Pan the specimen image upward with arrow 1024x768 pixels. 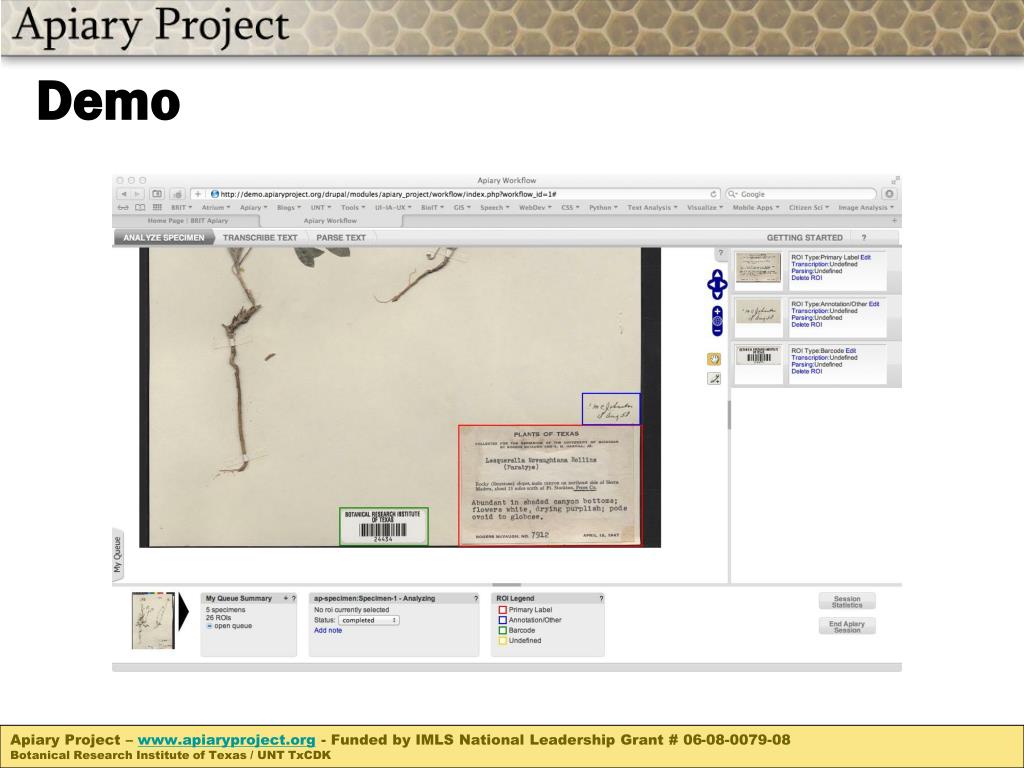[717, 274]
